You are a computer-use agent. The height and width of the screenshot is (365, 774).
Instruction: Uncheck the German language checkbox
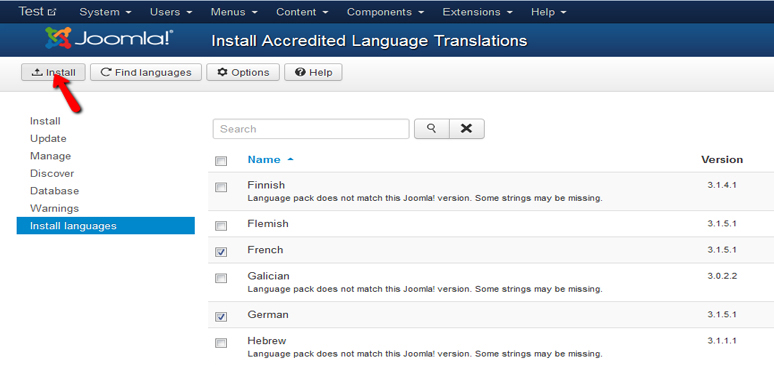(221, 317)
